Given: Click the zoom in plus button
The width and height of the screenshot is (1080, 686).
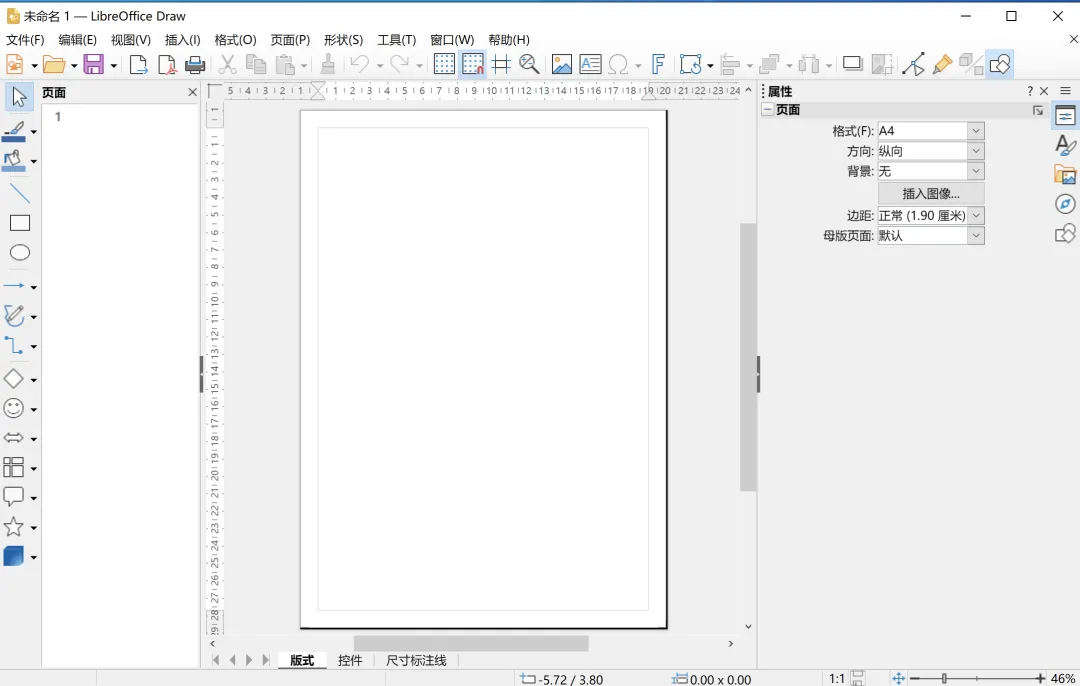Looking at the screenshot, I should (x=1040, y=678).
